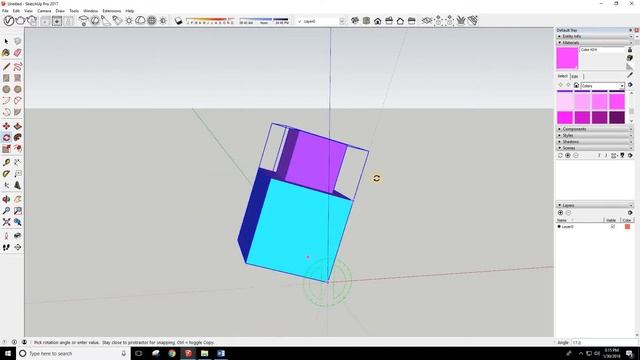The image size is (640, 360).
Task: Open Chrome from the taskbar
Action: tap(172, 353)
